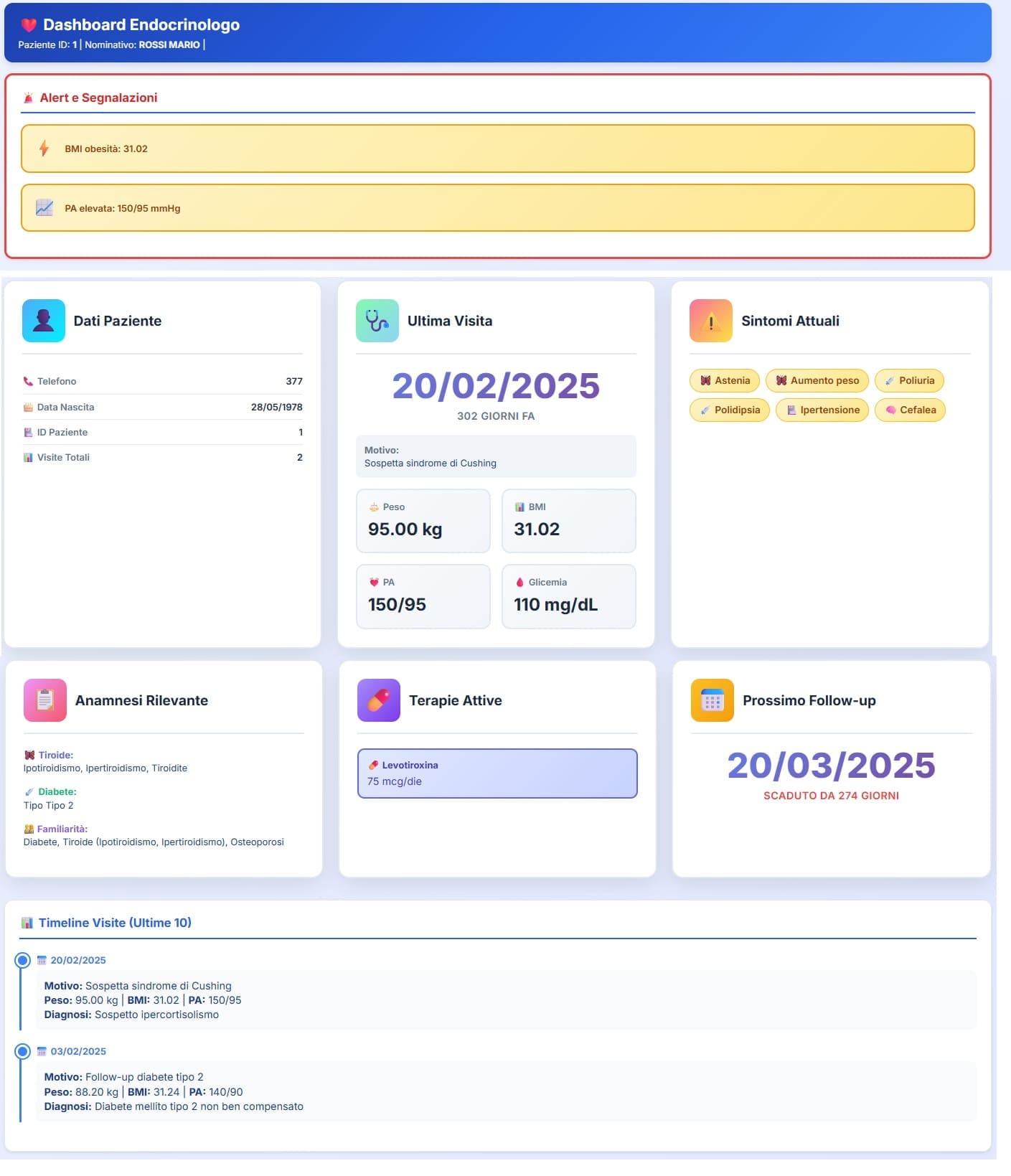
Task: Click the Diagnosi Sospetto ipercortisolismo line
Action: pos(131,1015)
